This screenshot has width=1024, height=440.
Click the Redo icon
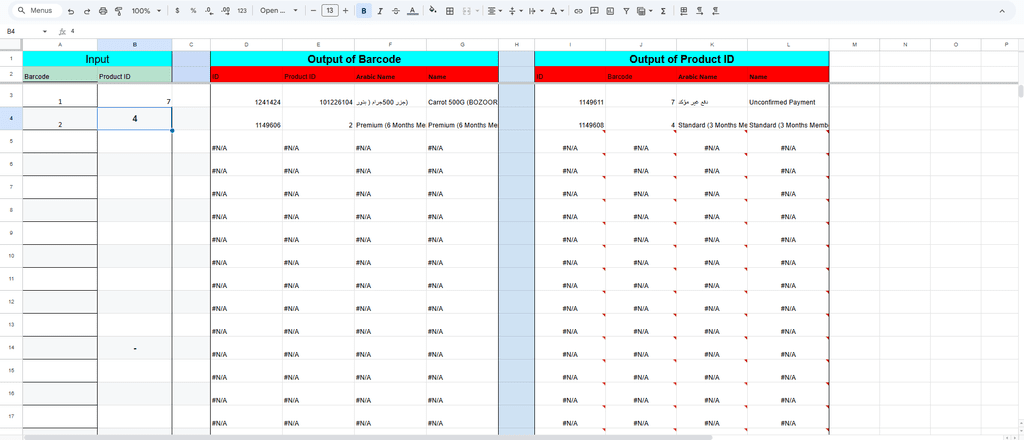coord(87,11)
